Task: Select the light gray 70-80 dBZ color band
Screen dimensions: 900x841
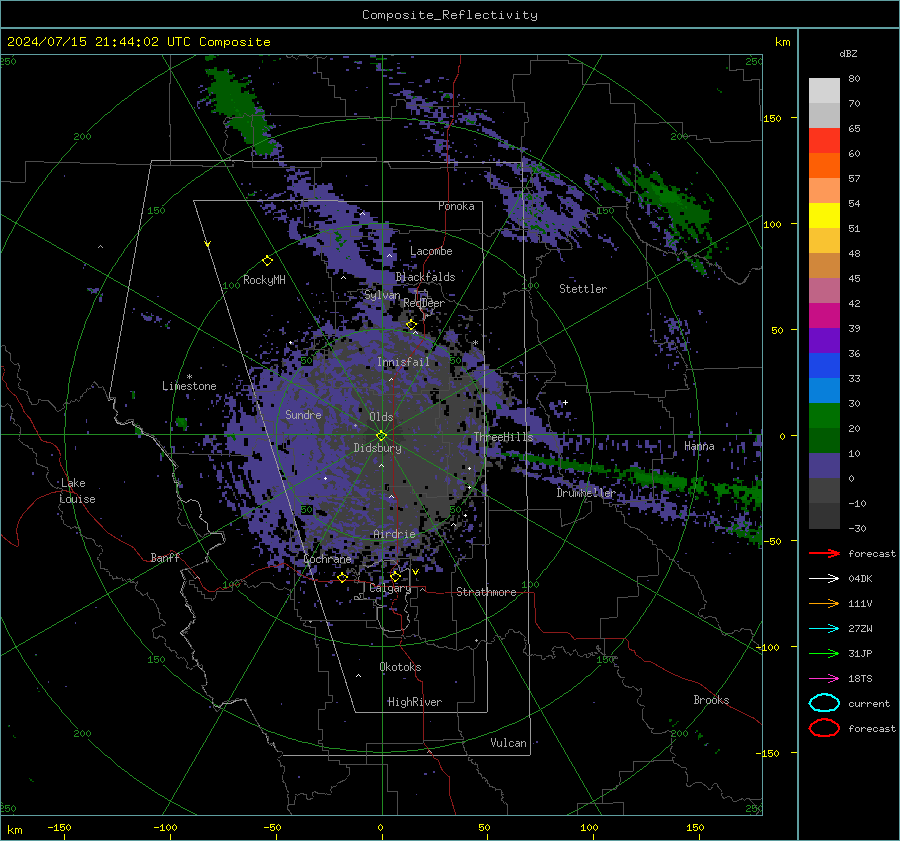Action: (824, 90)
